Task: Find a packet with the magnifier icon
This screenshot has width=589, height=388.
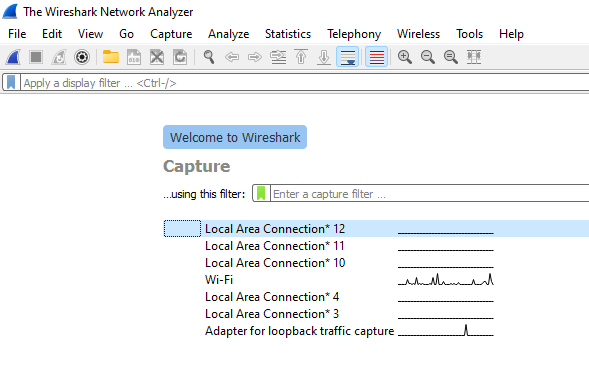Action: tap(209, 57)
